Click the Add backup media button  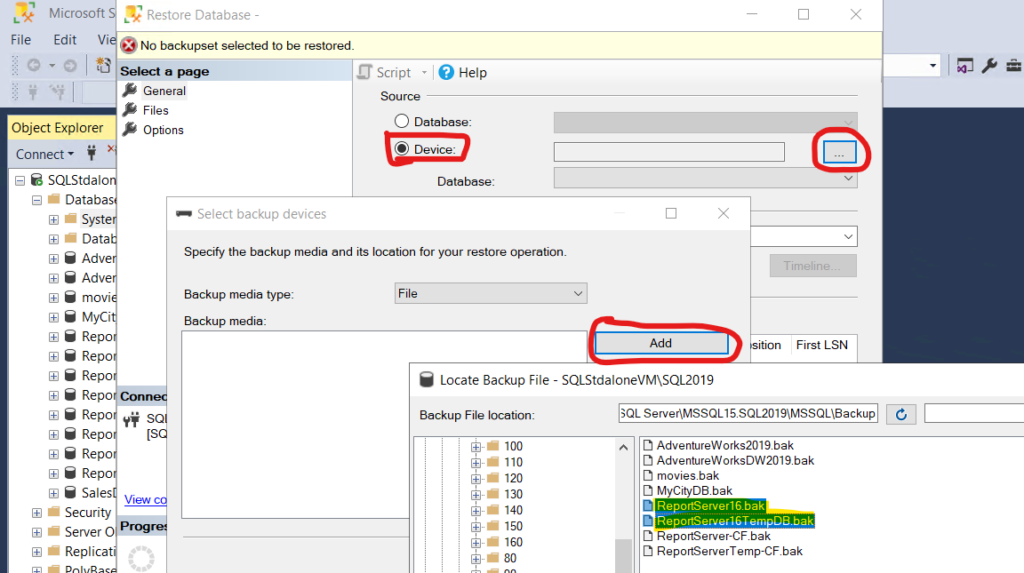coord(661,343)
